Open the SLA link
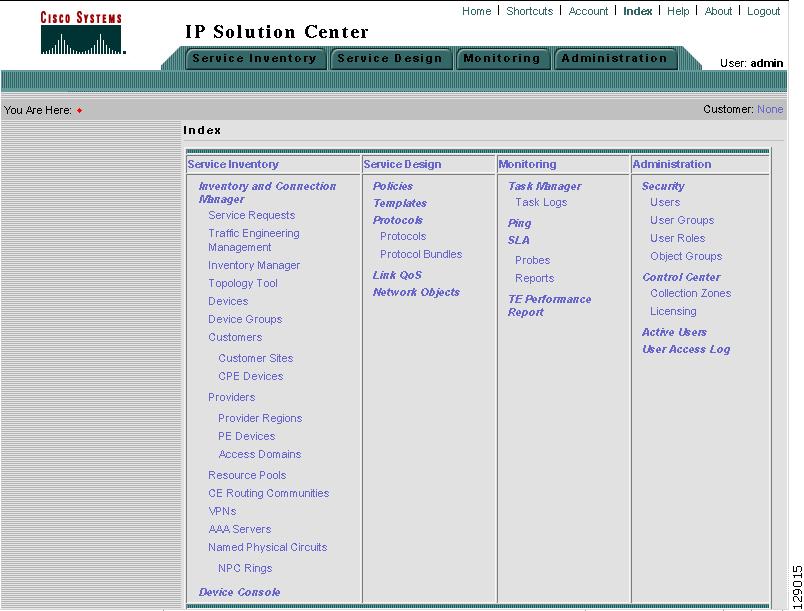Image resolution: width=804 pixels, height=611 pixels. pyautogui.click(x=519, y=240)
